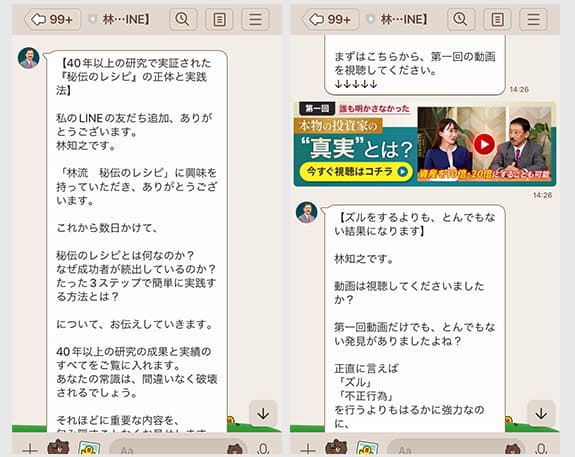Click the 今すぐ視聴はコチラ yellow button

click(x=356, y=171)
